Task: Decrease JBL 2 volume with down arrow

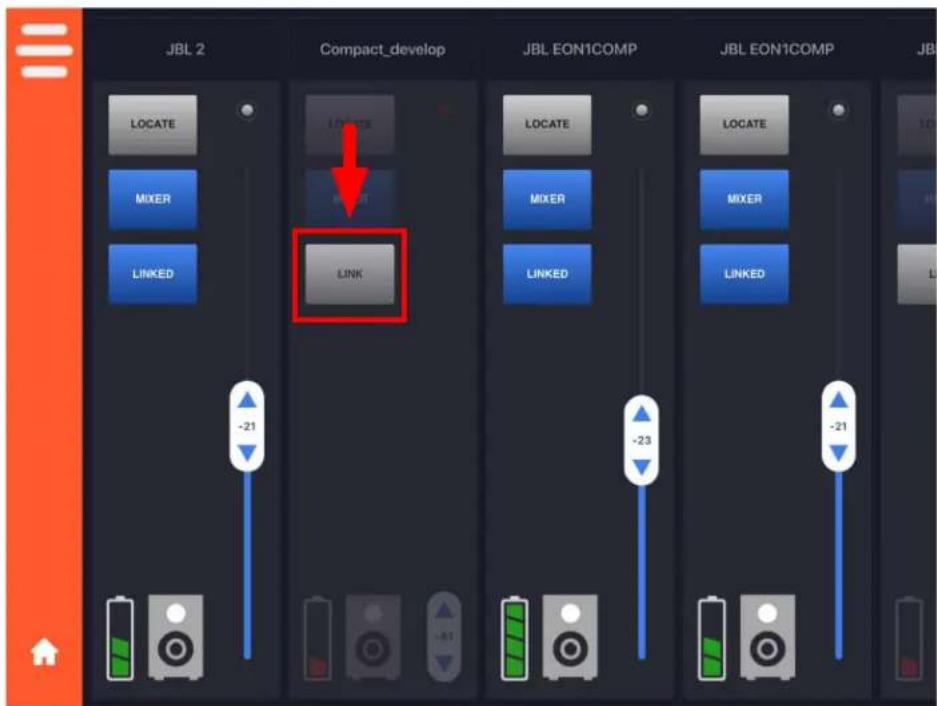Action: (x=247, y=453)
